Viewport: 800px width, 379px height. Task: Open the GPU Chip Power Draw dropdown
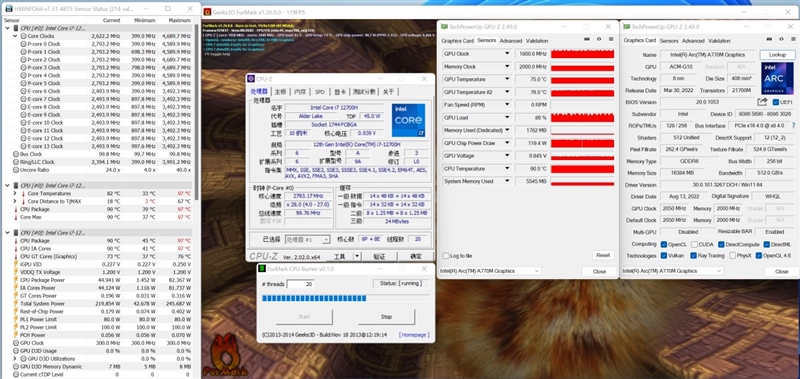click(507, 143)
